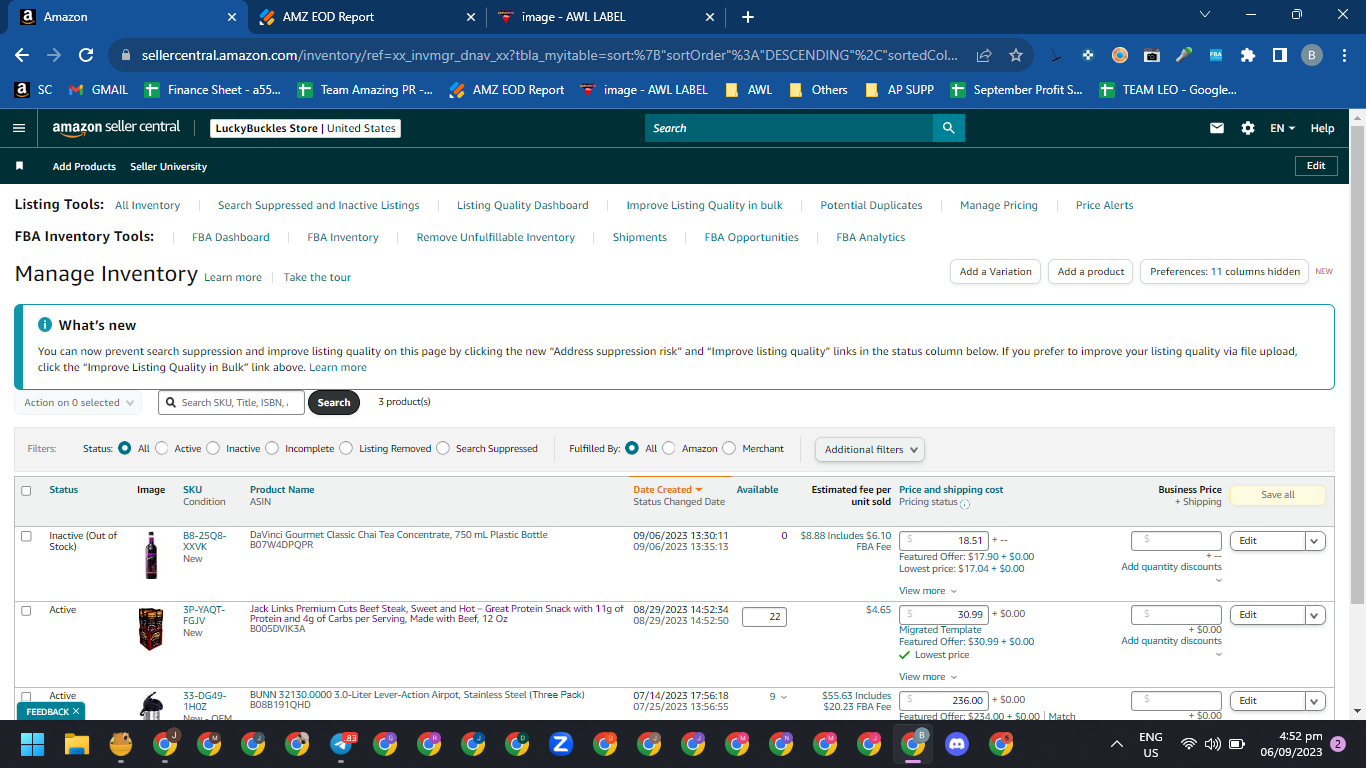Click the Save all button
1366x768 pixels.
(x=1277, y=495)
